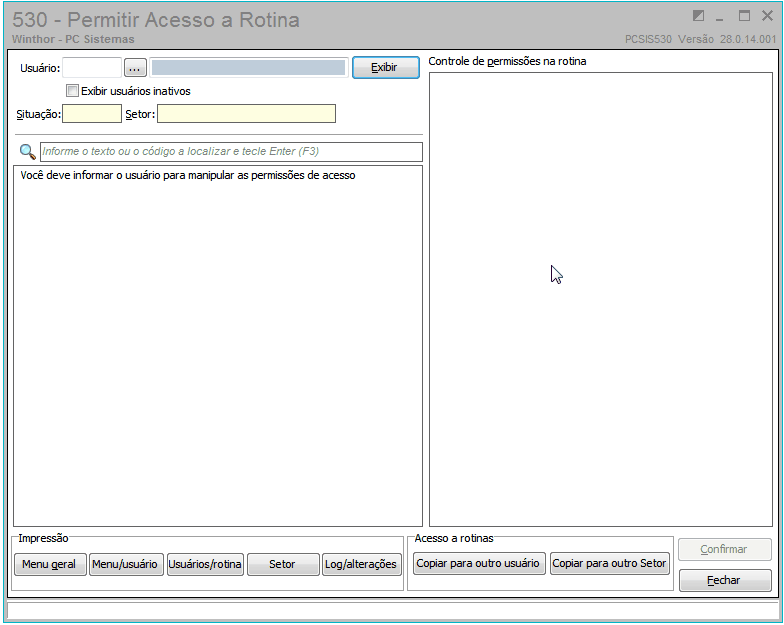Minimize the 530 routine window
This screenshot has width=784, height=625.
[x=720, y=18]
